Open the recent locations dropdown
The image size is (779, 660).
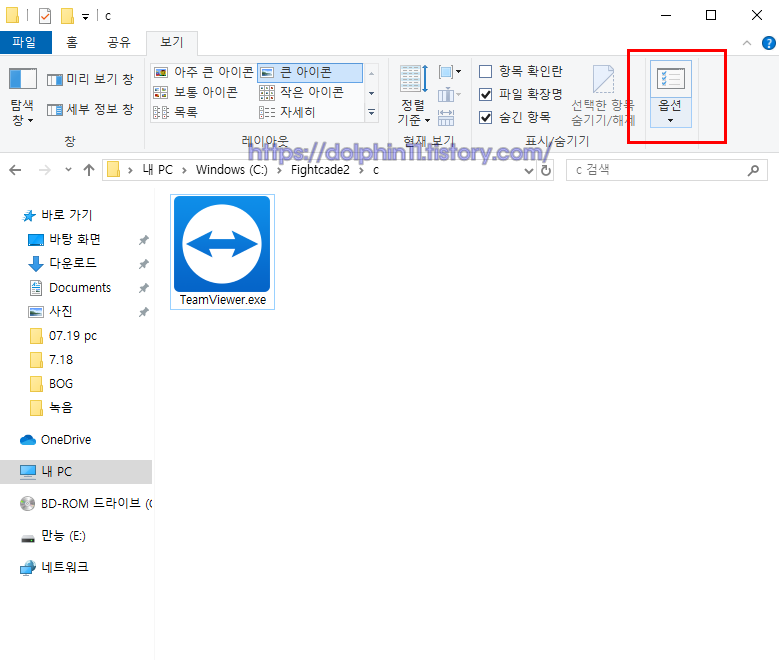69,170
